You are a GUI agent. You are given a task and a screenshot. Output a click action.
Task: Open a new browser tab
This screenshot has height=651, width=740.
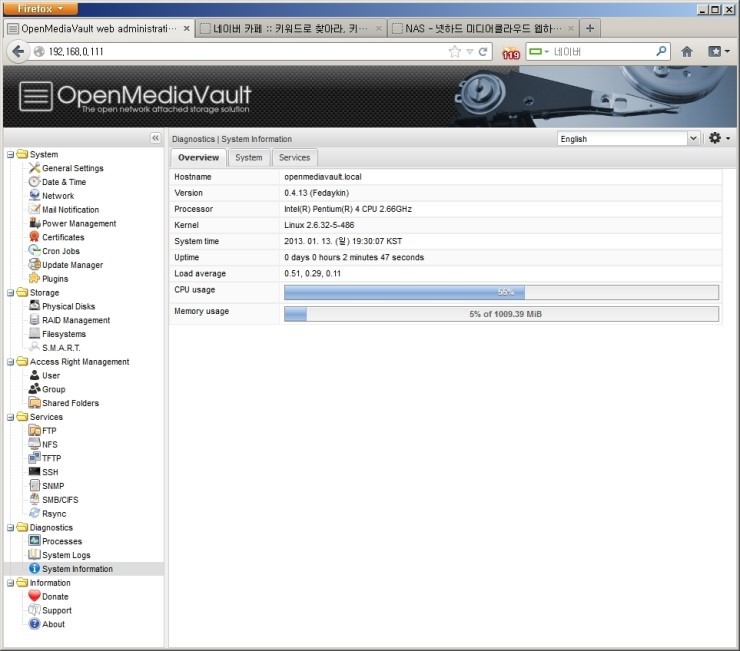(590, 28)
